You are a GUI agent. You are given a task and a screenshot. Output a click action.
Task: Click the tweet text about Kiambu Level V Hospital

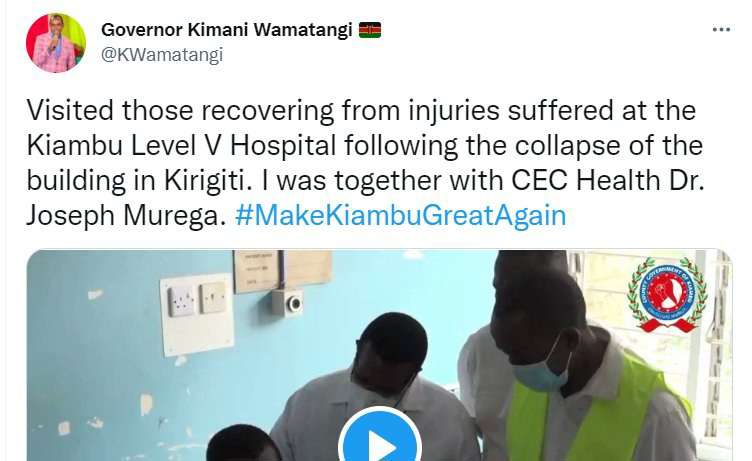[365, 163]
